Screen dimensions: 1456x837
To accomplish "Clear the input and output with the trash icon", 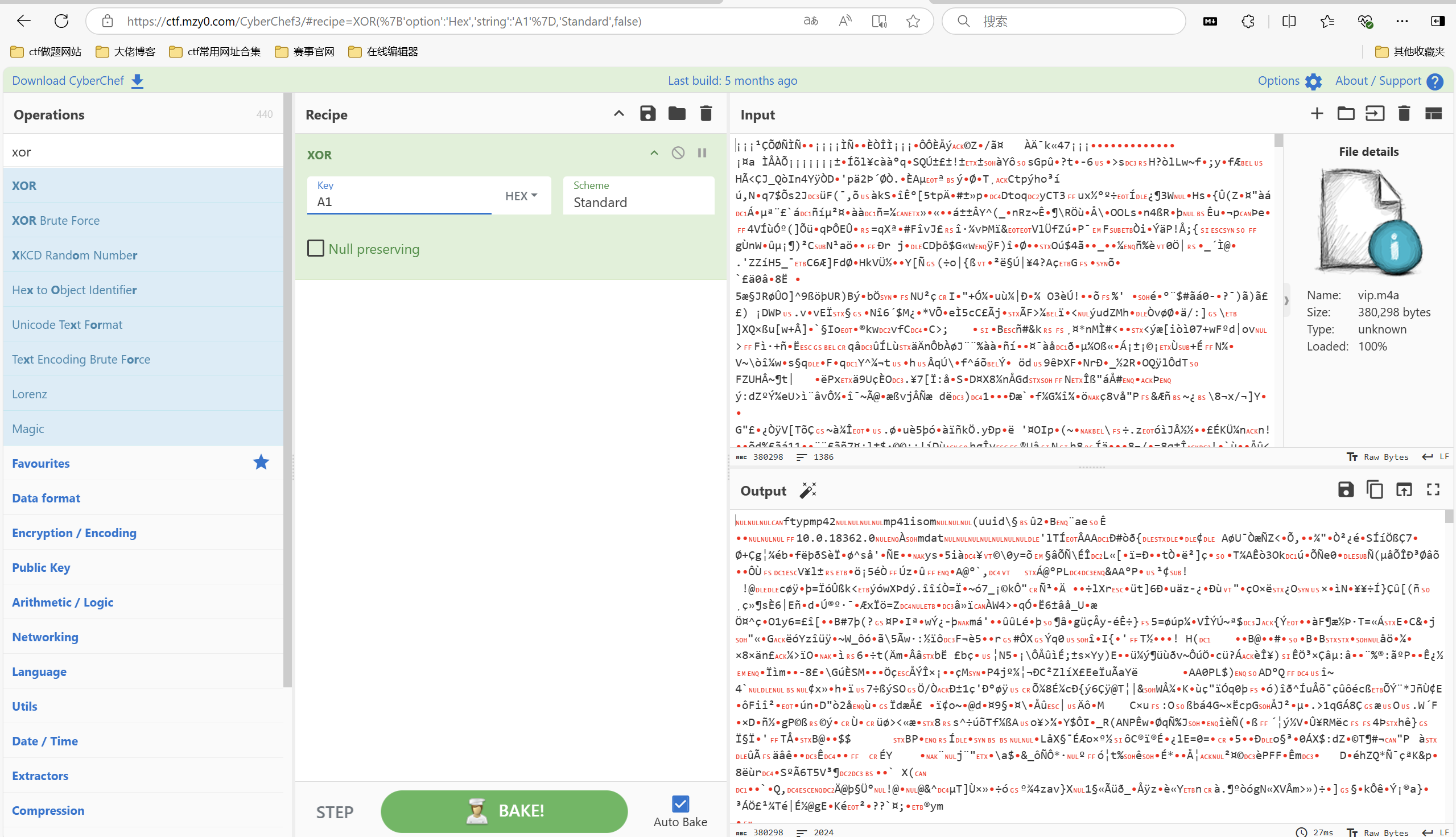I will (x=1404, y=113).
